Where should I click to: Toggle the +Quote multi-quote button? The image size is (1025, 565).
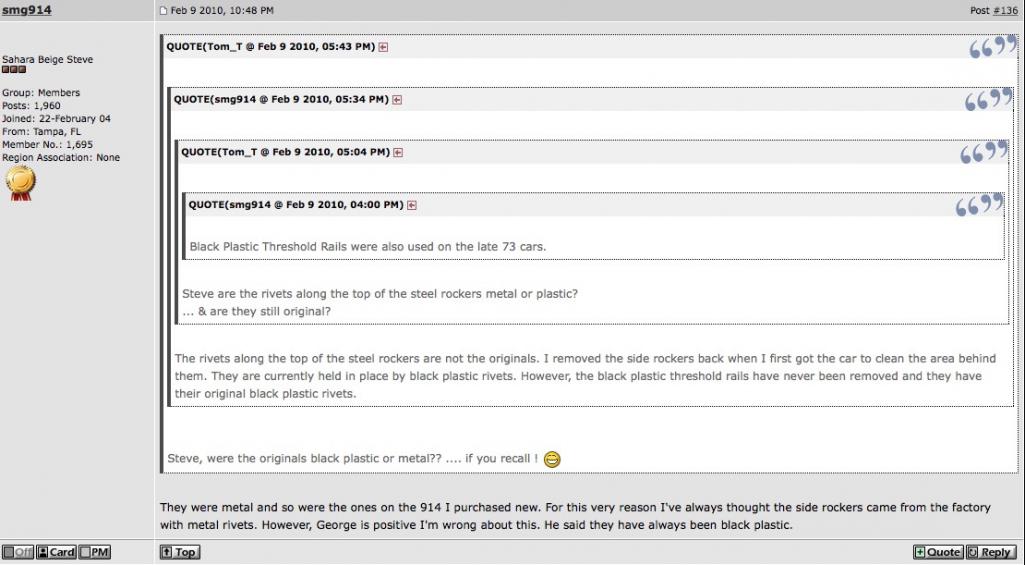point(938,552)
